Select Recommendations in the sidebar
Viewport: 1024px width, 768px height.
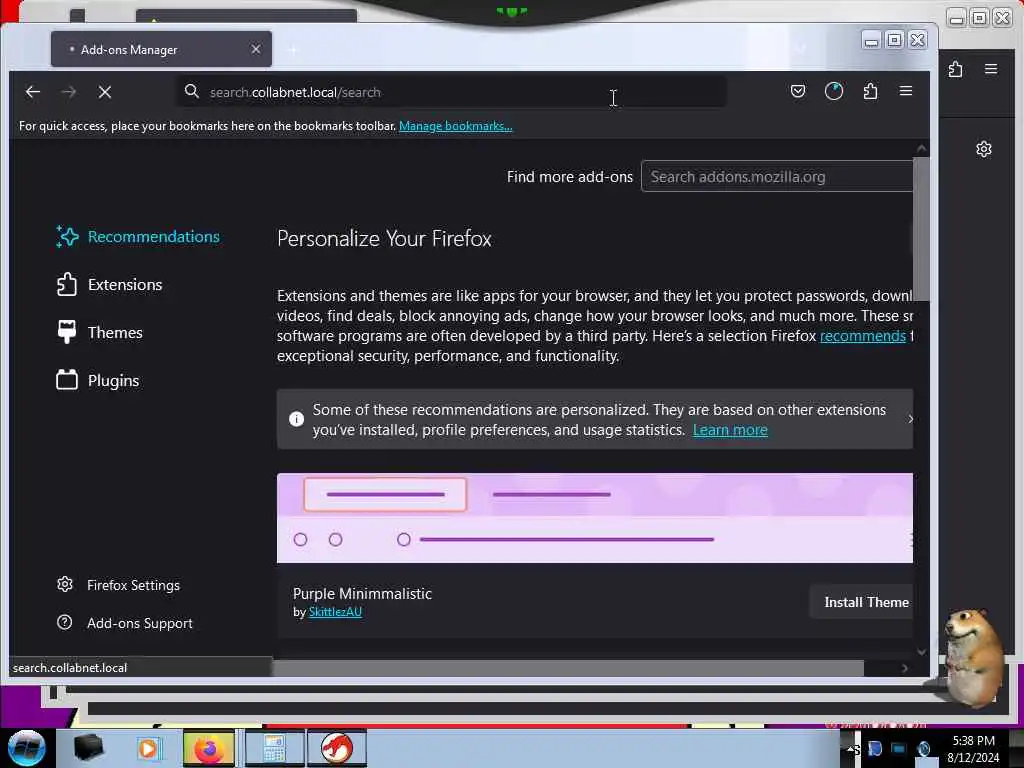pos(138,236)
